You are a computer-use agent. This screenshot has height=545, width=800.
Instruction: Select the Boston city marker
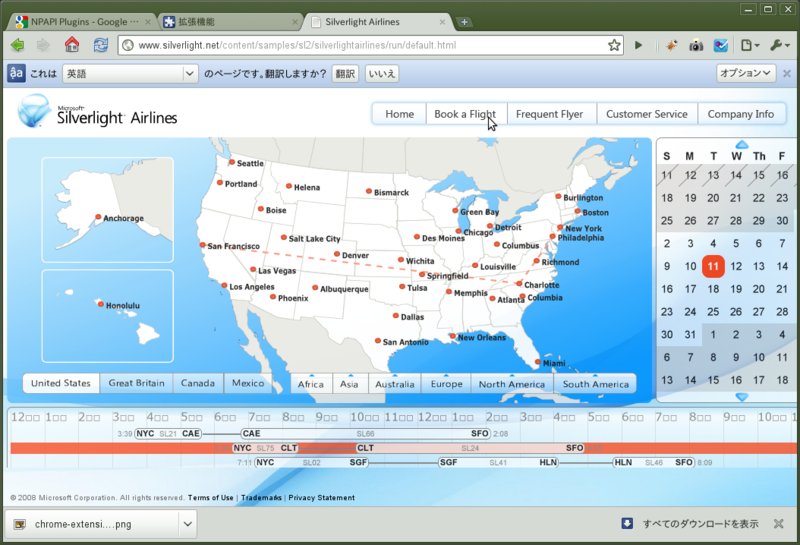coord(578,211)
